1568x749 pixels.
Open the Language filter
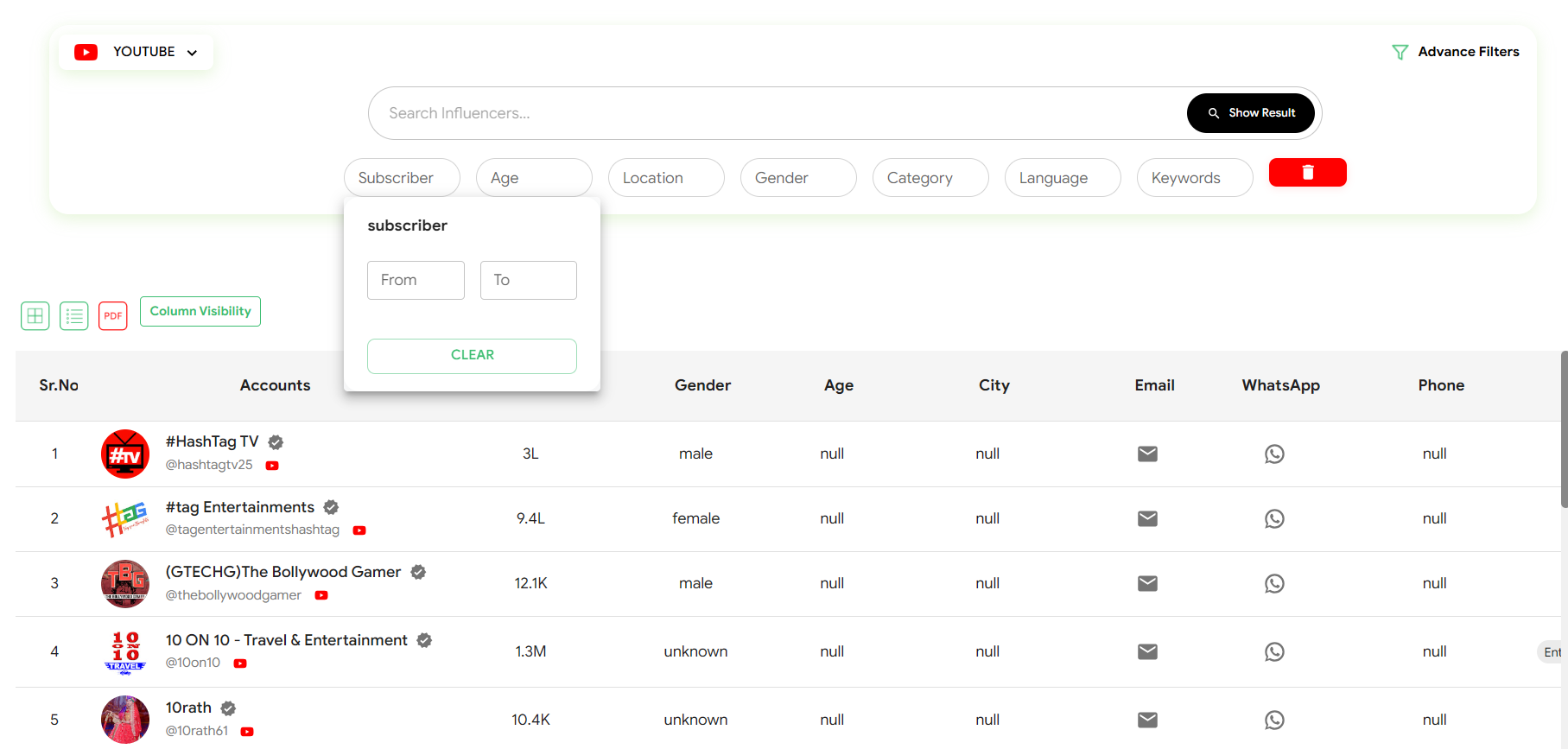click(1063, 178)
